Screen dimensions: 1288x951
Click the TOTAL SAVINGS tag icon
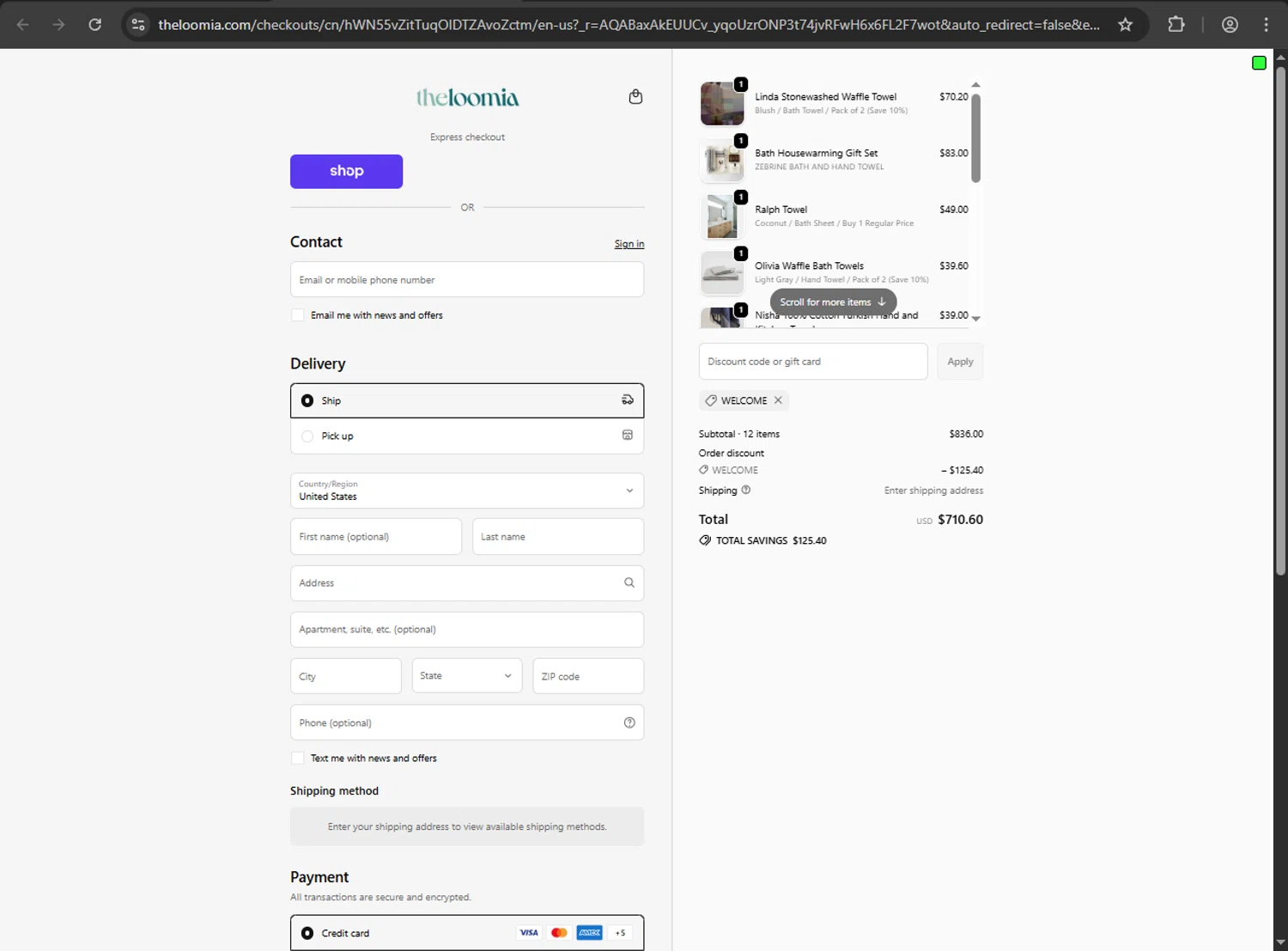705,540
